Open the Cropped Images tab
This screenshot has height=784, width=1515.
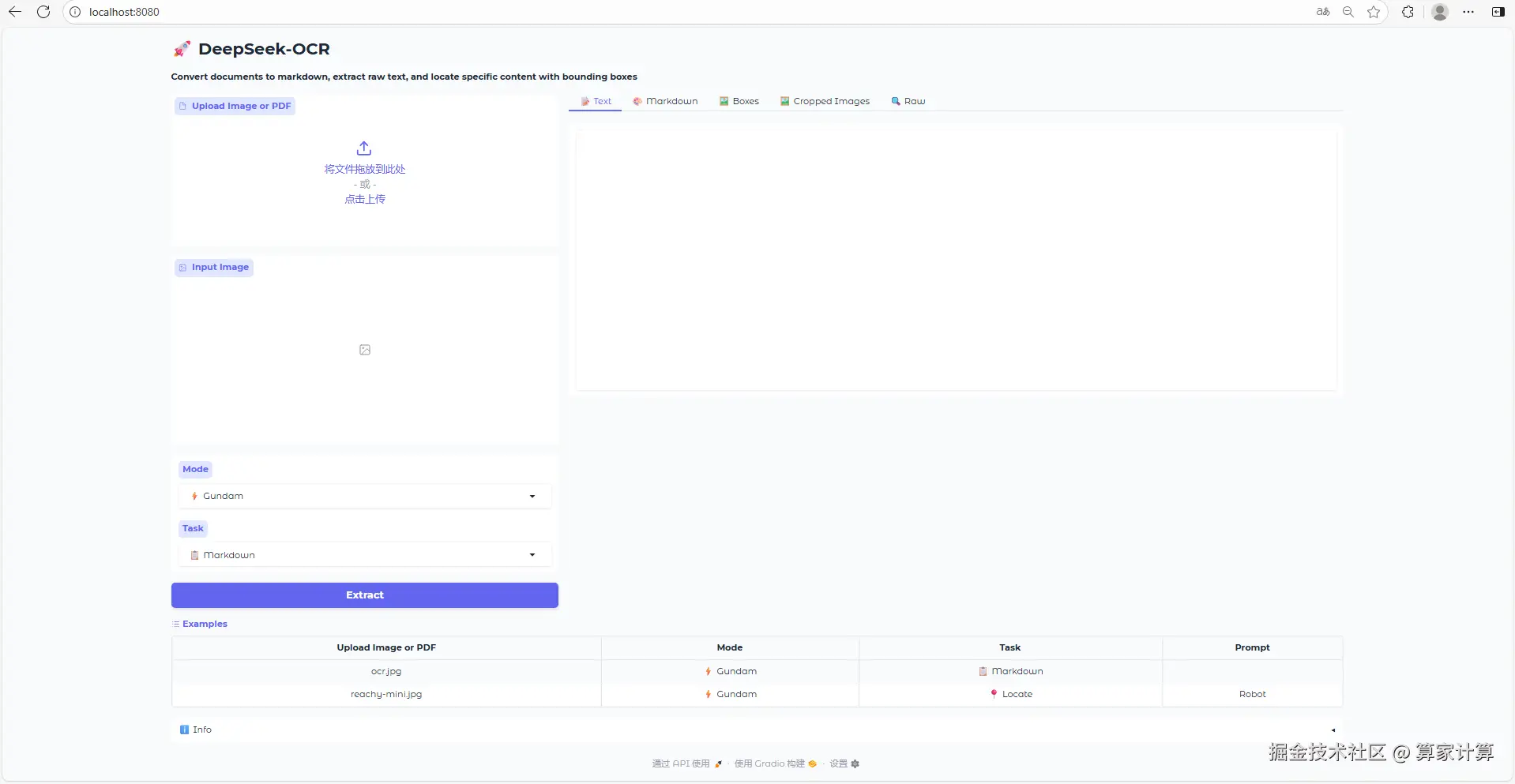[825, 101]
